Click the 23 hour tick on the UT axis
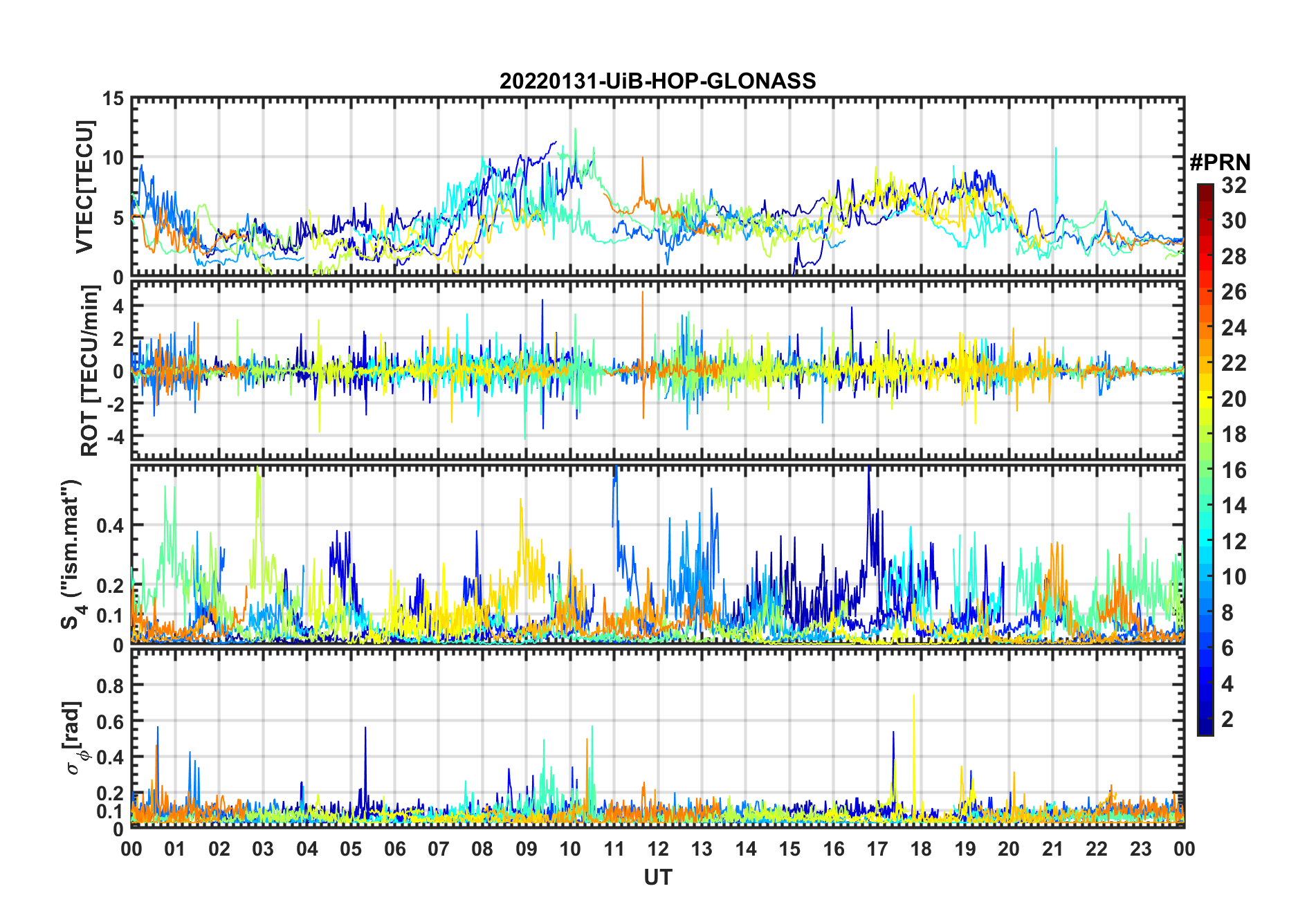 point(1141,849)
